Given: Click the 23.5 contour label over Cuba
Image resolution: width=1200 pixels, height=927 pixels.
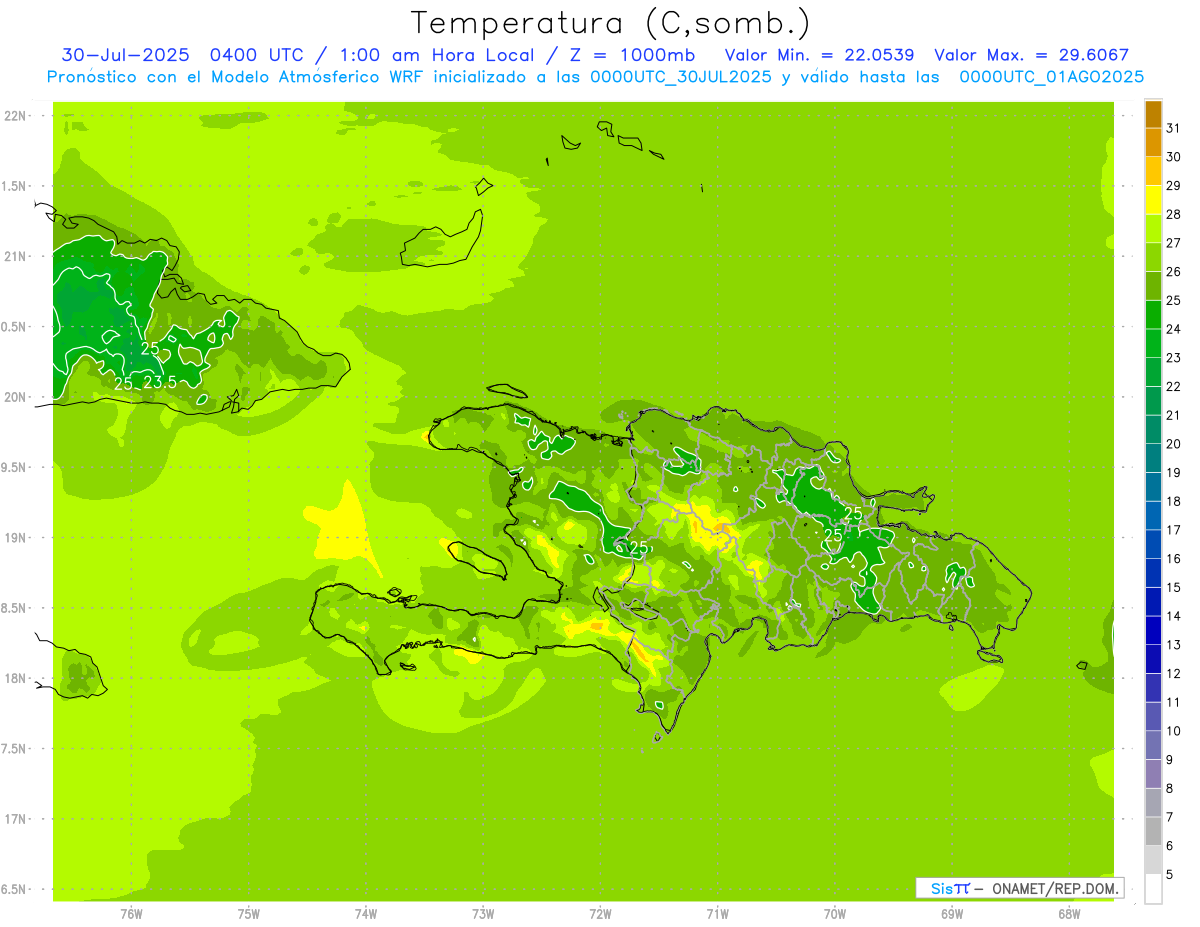Looking at the screenshot, I should pyautogui.click(x=160, y=383).
